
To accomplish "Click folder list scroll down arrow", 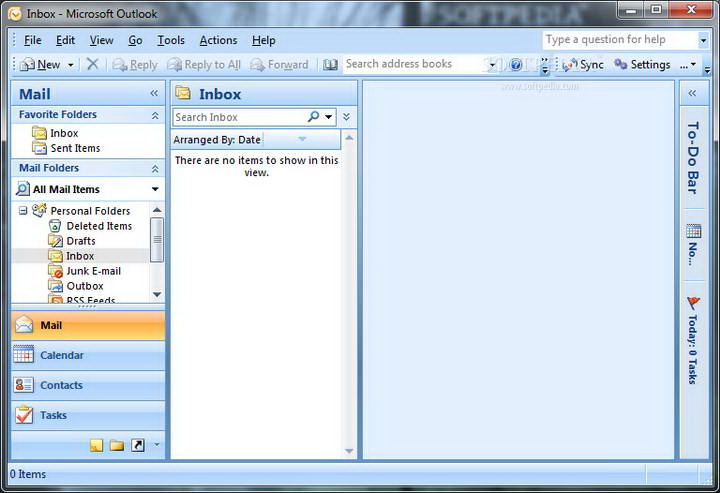I will click(157, 294).
